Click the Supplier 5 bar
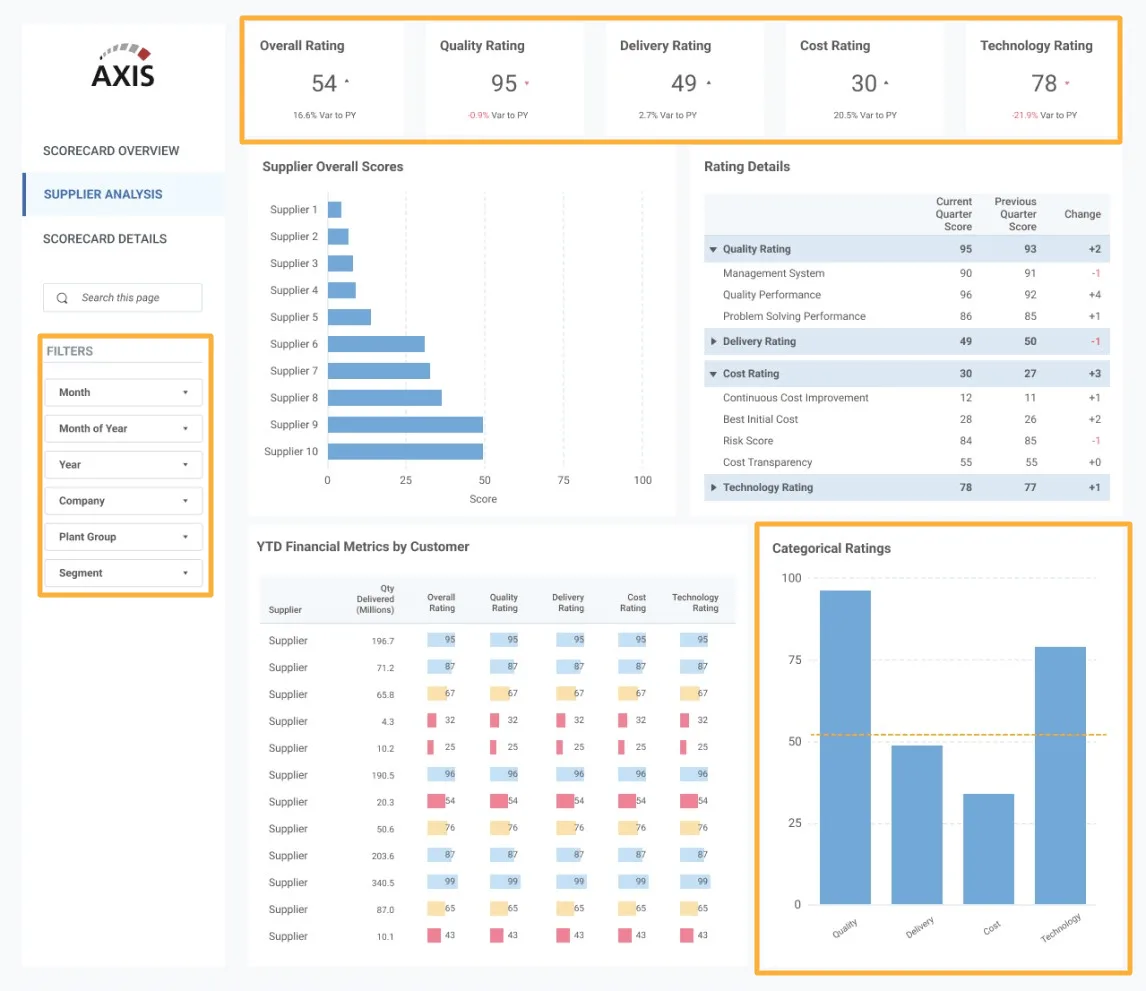The image size is (1146, 991). [x=349, y=317]
